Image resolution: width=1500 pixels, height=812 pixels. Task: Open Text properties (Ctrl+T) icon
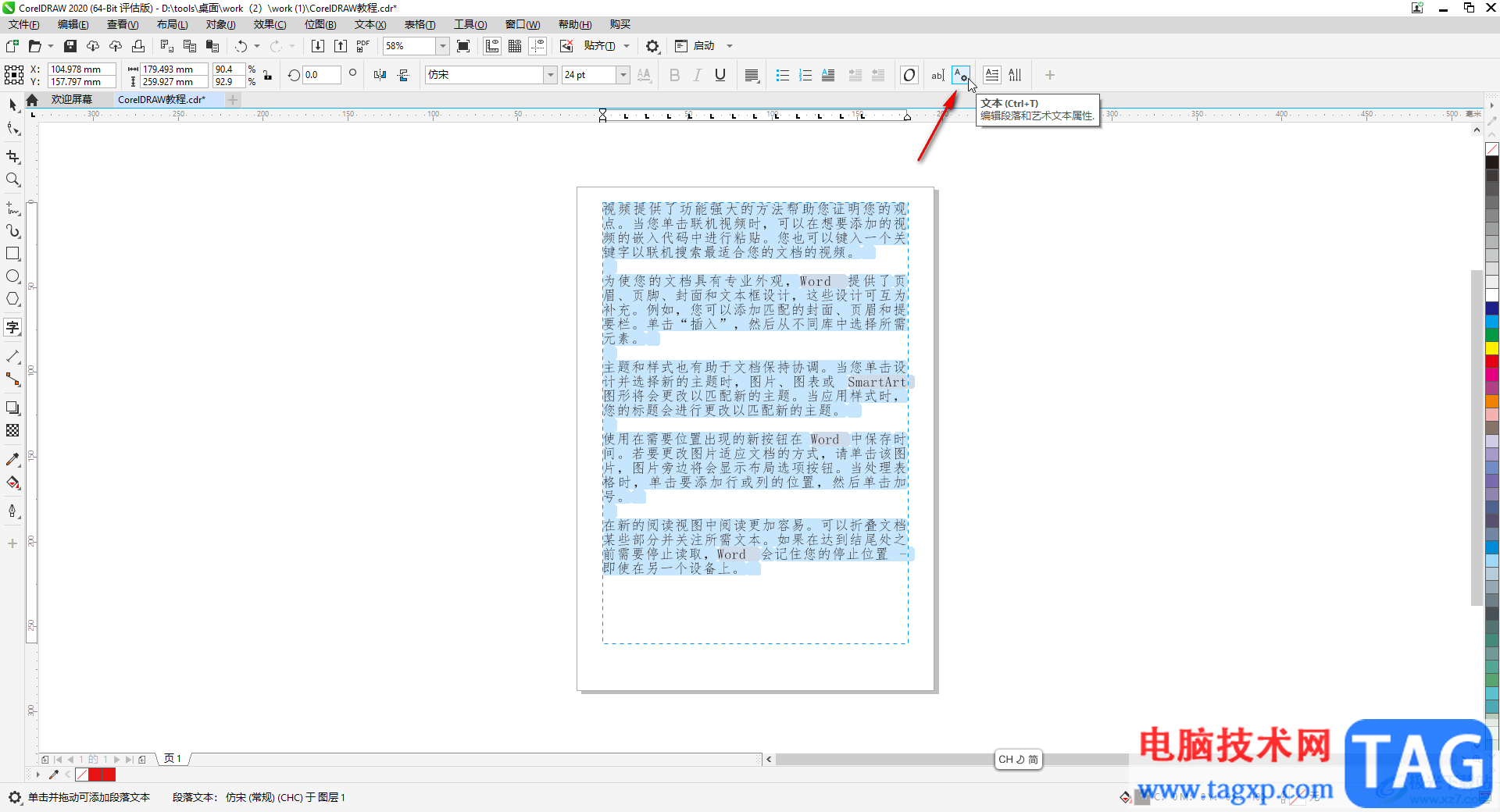coord(961,75)
